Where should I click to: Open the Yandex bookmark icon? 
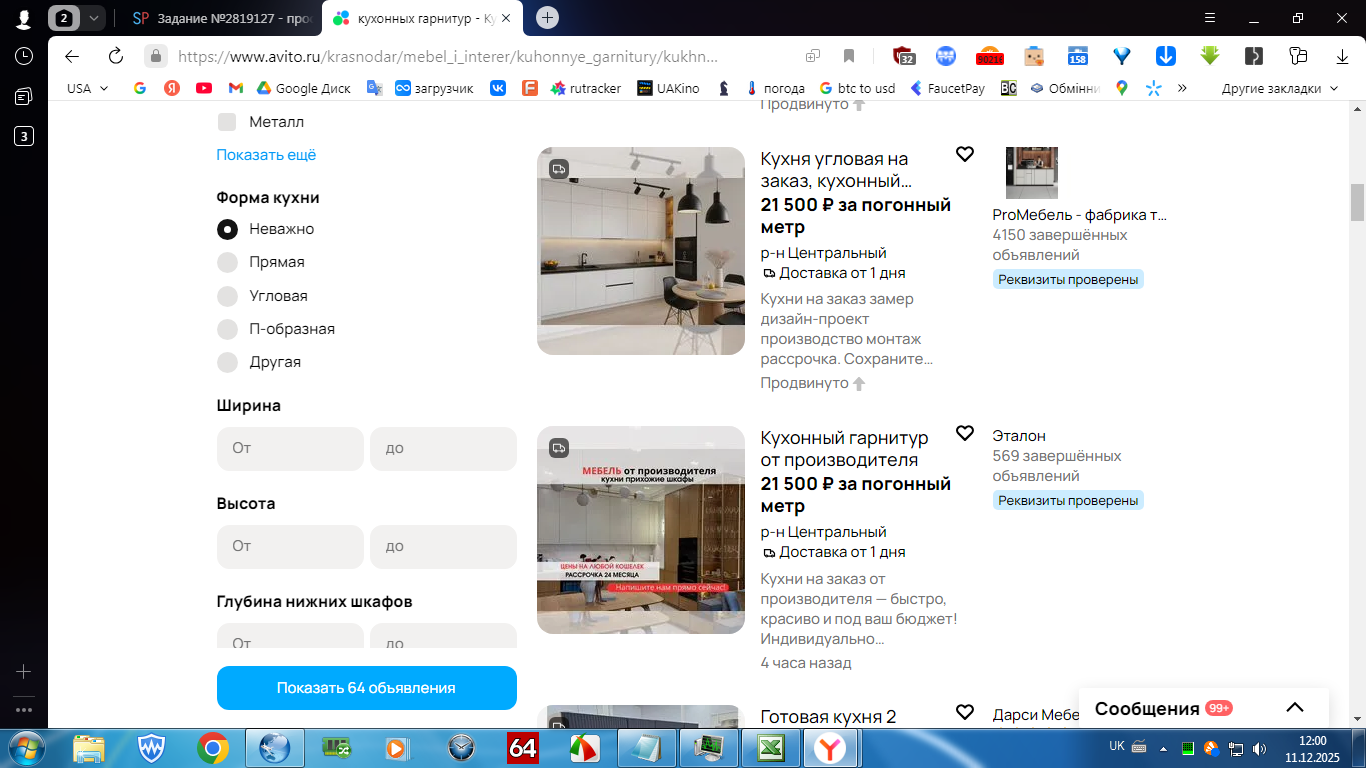(172, 88)
